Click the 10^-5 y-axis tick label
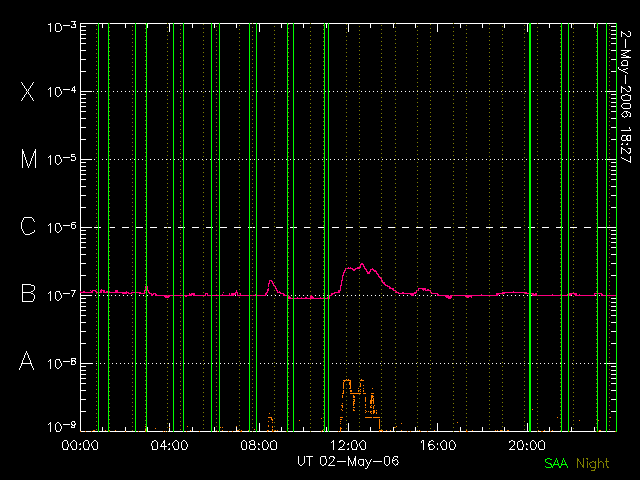Viewport: 640px width, 480px height. coord(62,160)
